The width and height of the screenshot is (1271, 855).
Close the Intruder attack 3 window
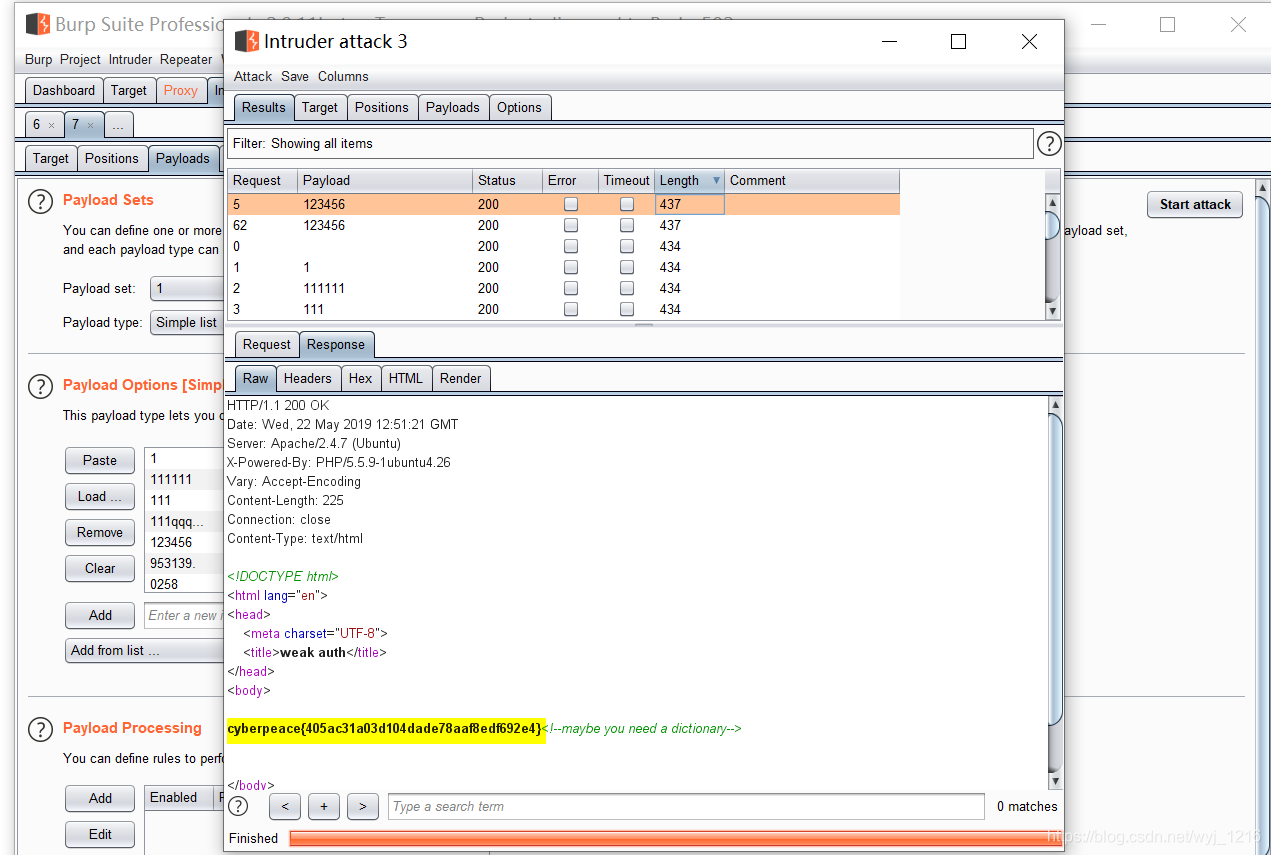coord(1029,41)
